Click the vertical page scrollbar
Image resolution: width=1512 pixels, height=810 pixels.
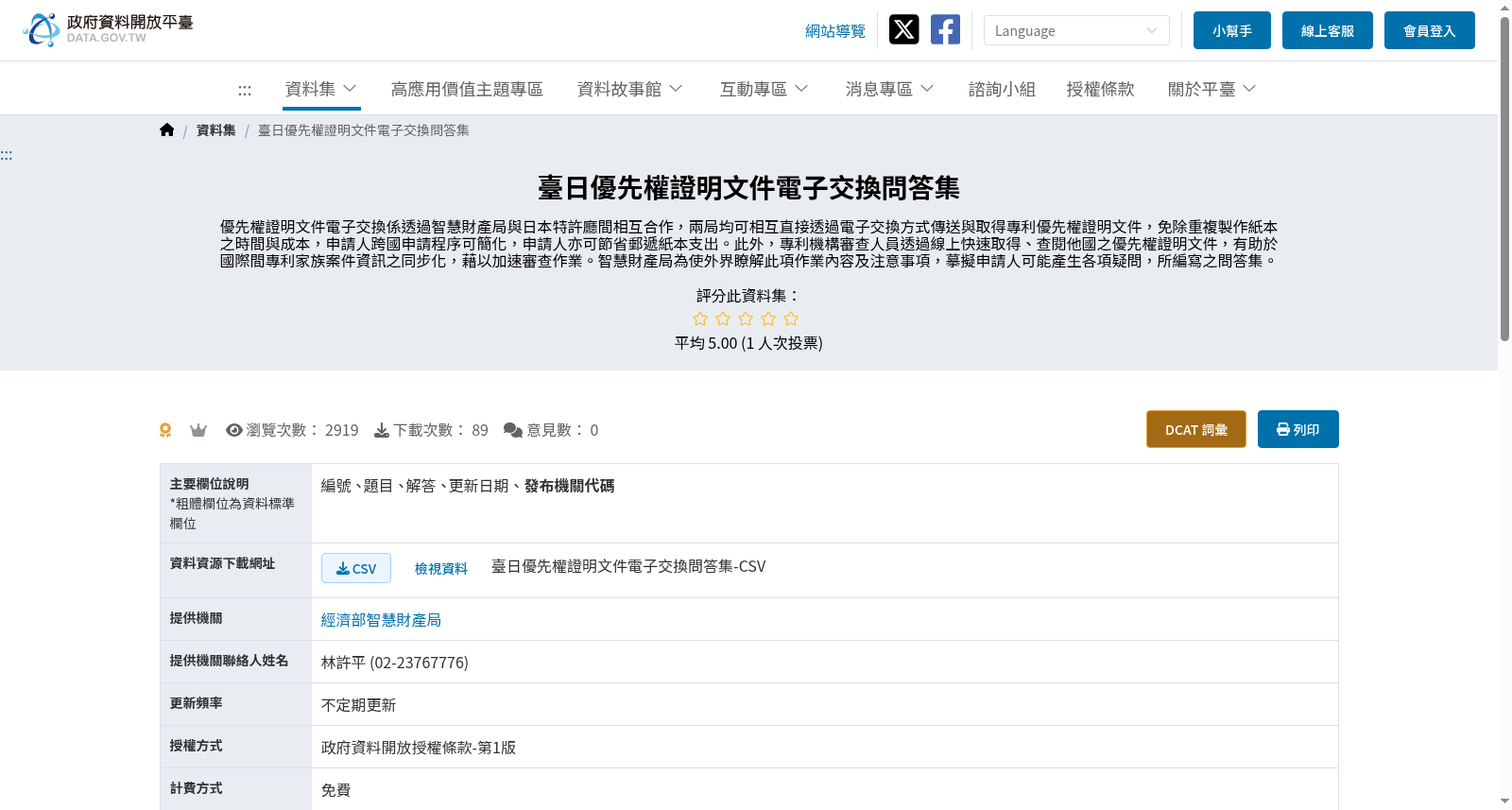tap(1504, 180)
